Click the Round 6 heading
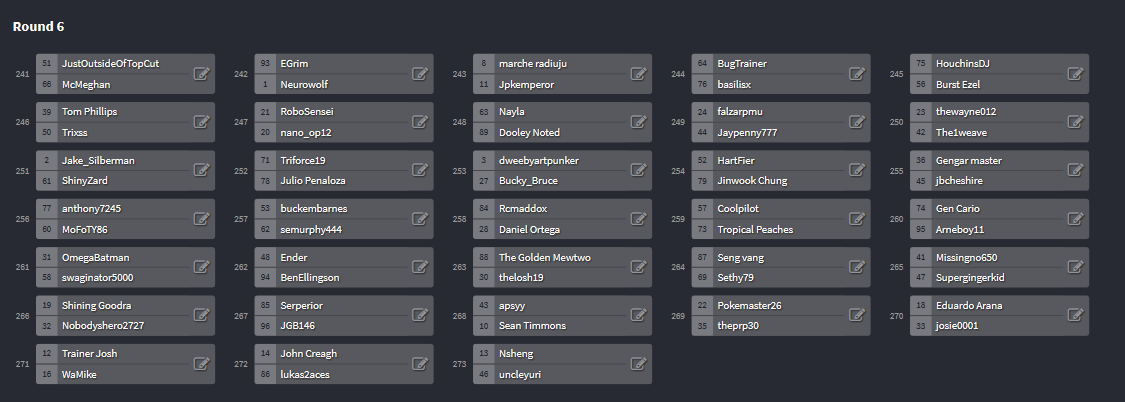This screenshot has height=402, width=1125. 39,27
